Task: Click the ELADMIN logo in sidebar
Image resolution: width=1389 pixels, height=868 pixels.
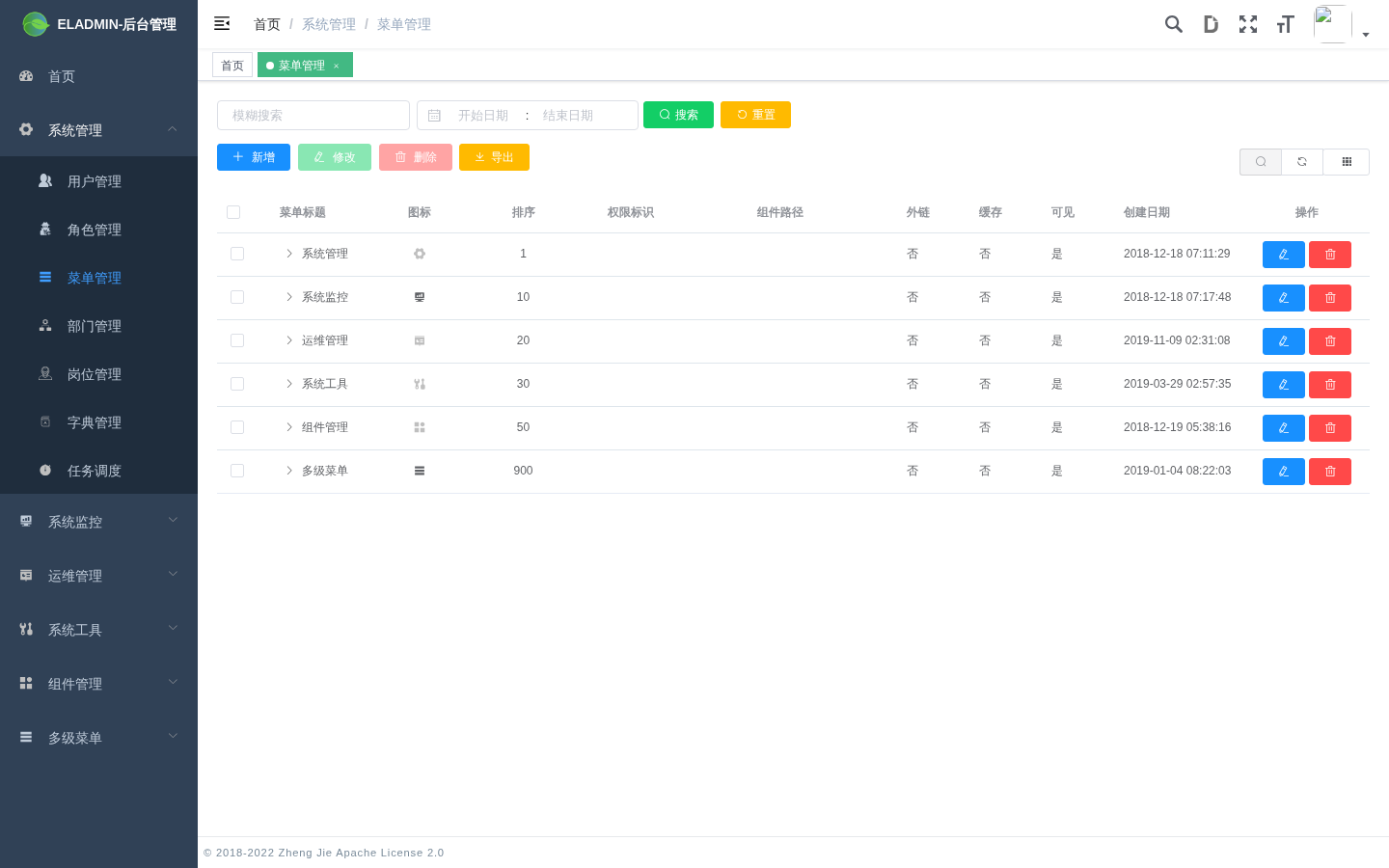Action: tap(36, 24)
